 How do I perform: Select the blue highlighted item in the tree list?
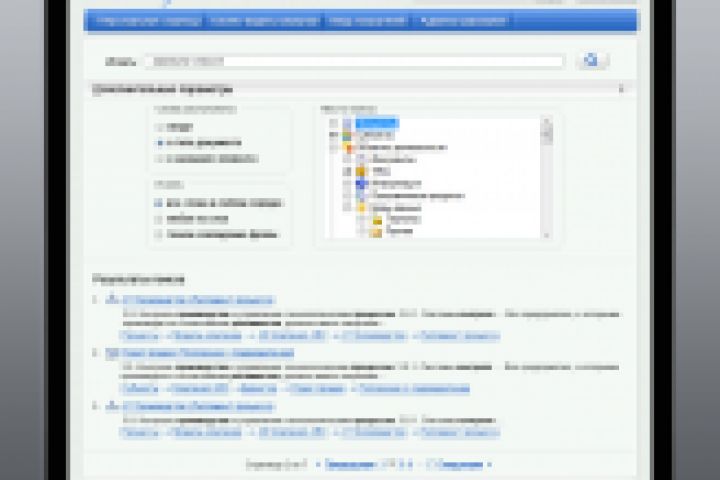coord(376,123)
